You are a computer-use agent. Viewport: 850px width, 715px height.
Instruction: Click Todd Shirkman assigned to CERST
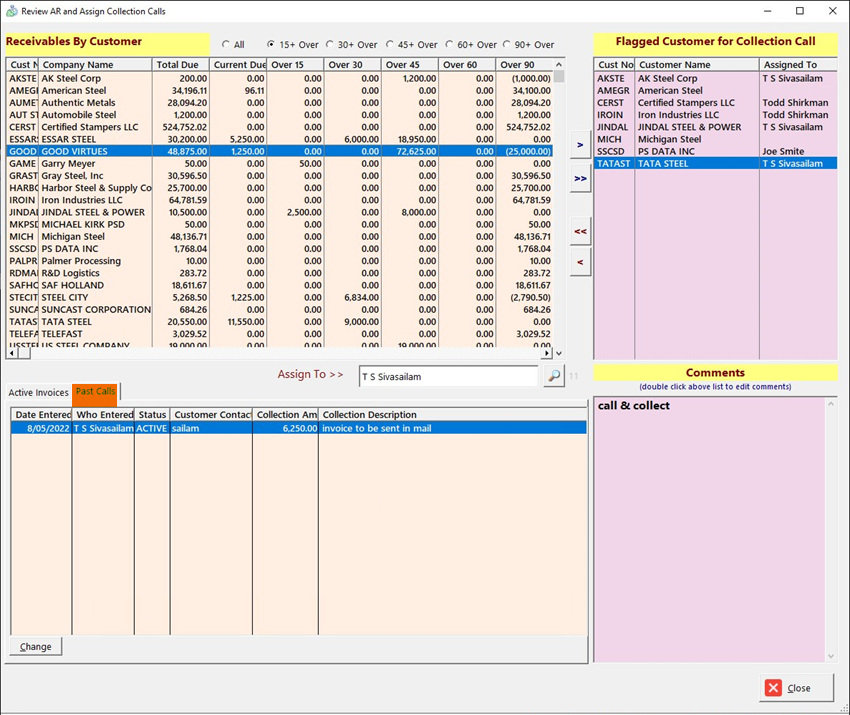795,103
